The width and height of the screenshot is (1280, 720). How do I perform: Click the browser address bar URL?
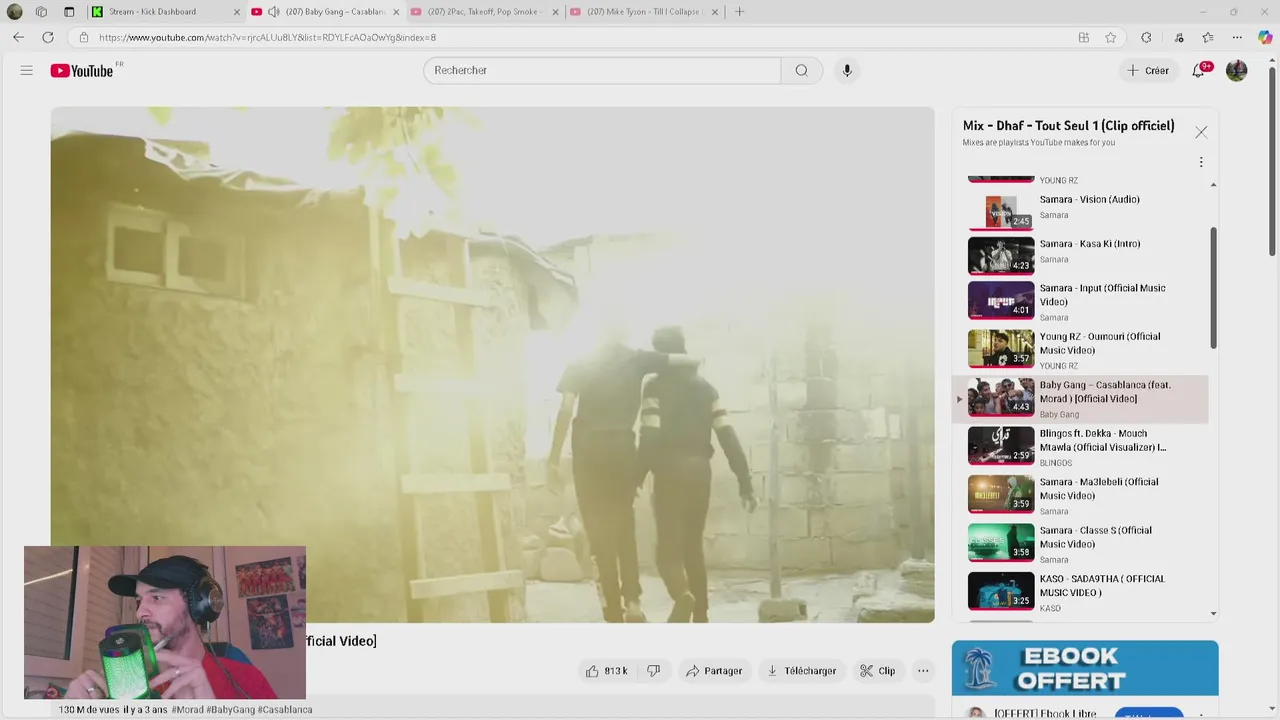click(267, 37)
